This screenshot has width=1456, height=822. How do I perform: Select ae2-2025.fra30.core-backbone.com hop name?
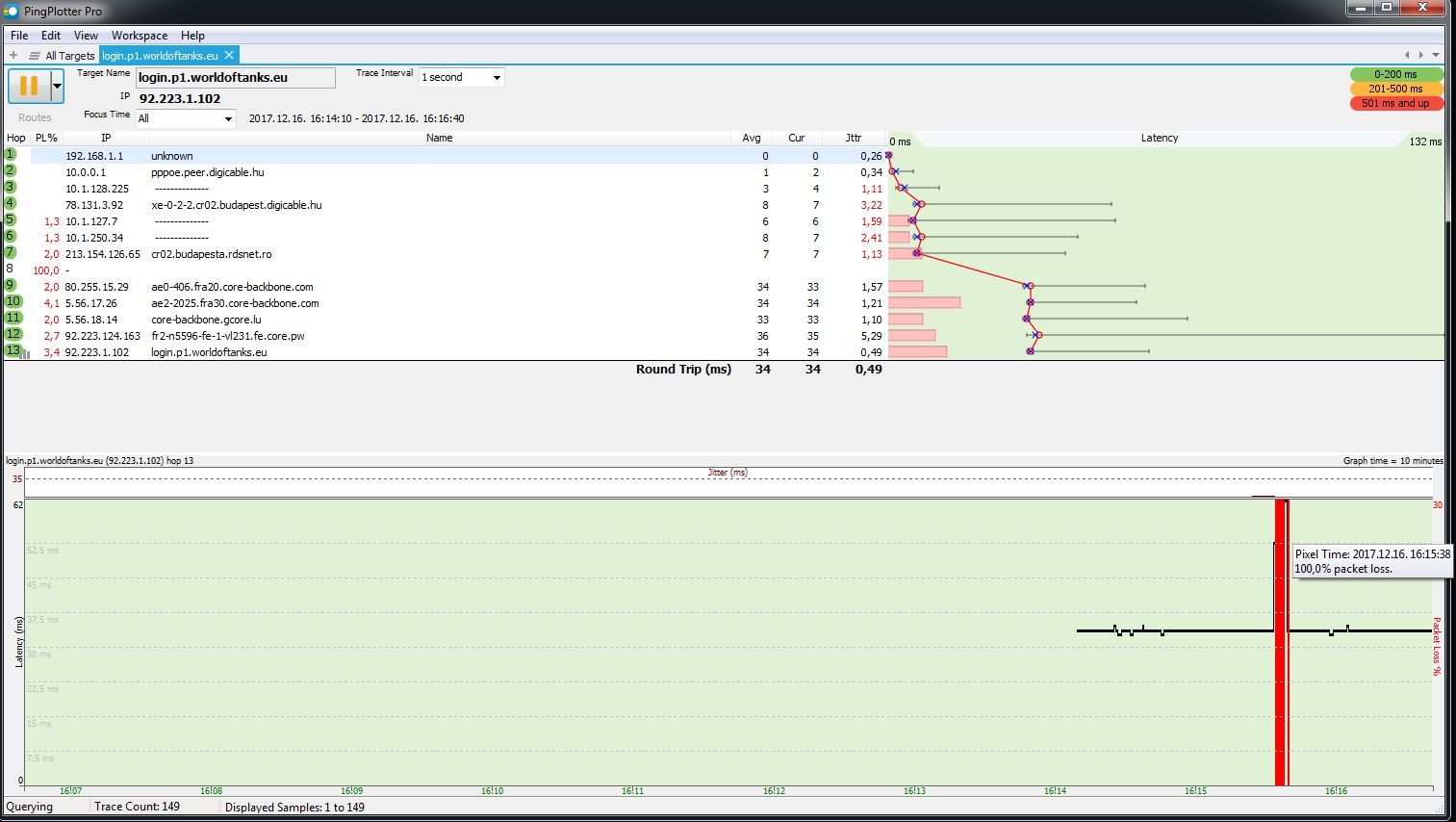pos(235,303)
